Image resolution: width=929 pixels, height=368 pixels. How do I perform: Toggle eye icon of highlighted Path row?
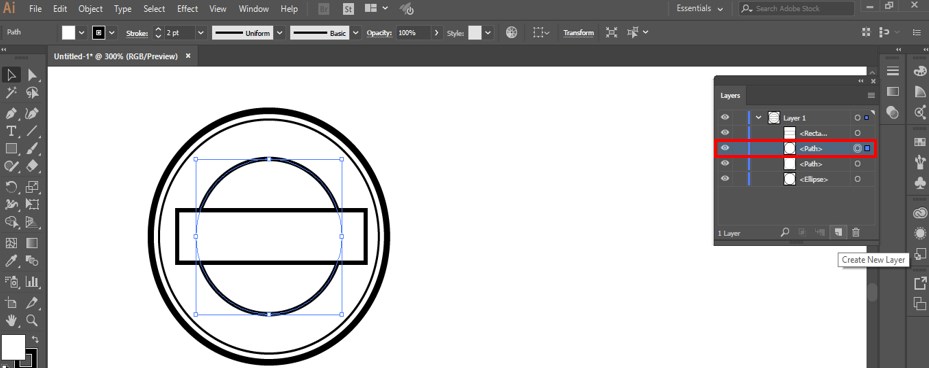(725, 148)
